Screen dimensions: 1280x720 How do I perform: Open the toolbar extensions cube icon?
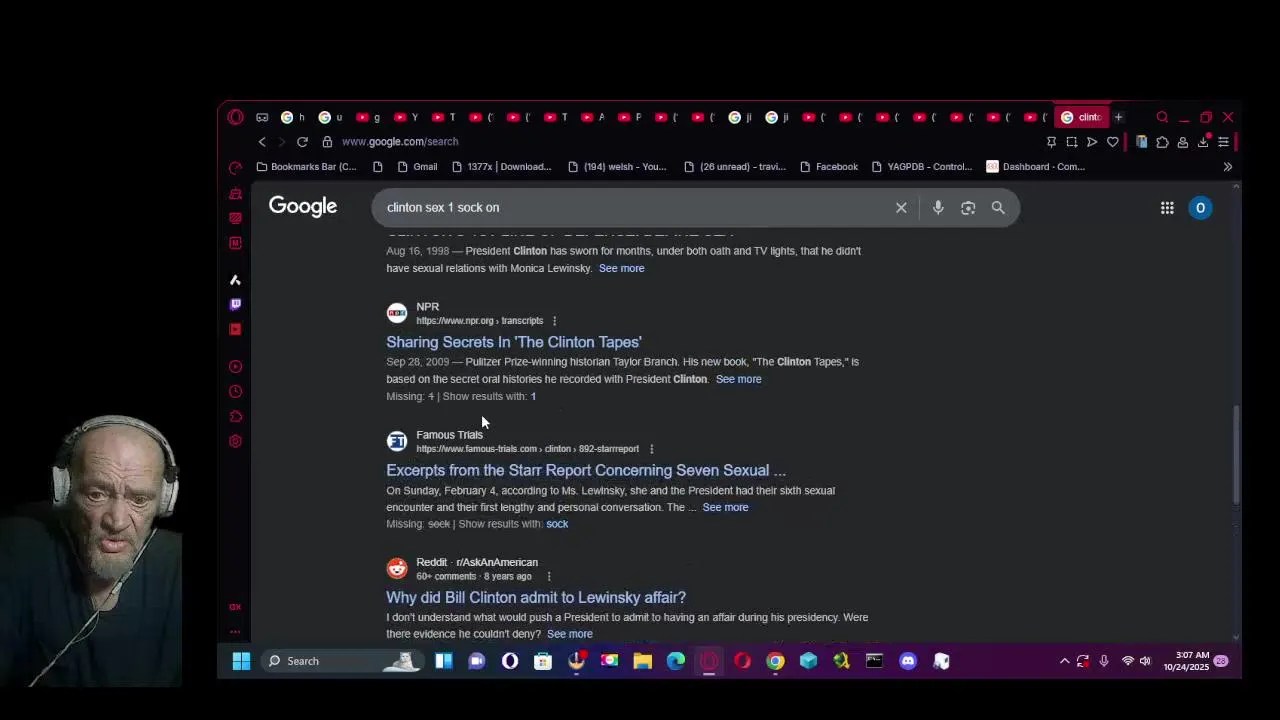[x=1162, y=142]
